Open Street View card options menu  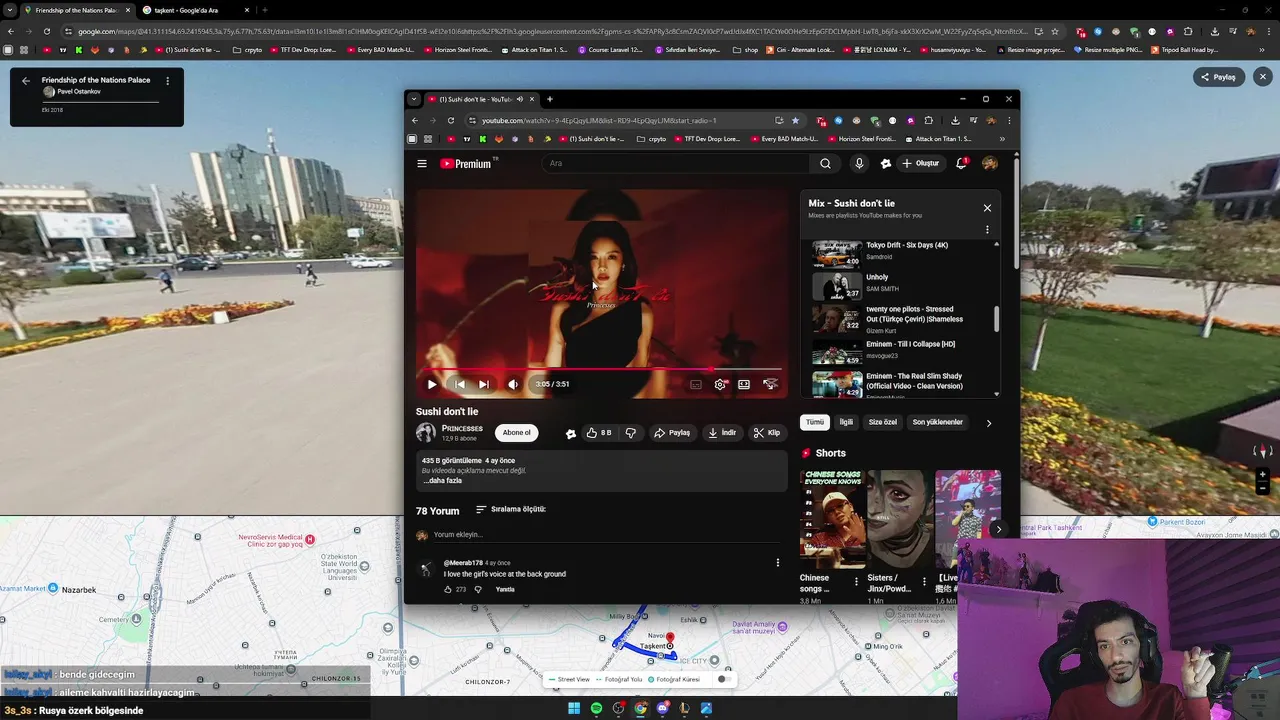click(x=167, y=80)
